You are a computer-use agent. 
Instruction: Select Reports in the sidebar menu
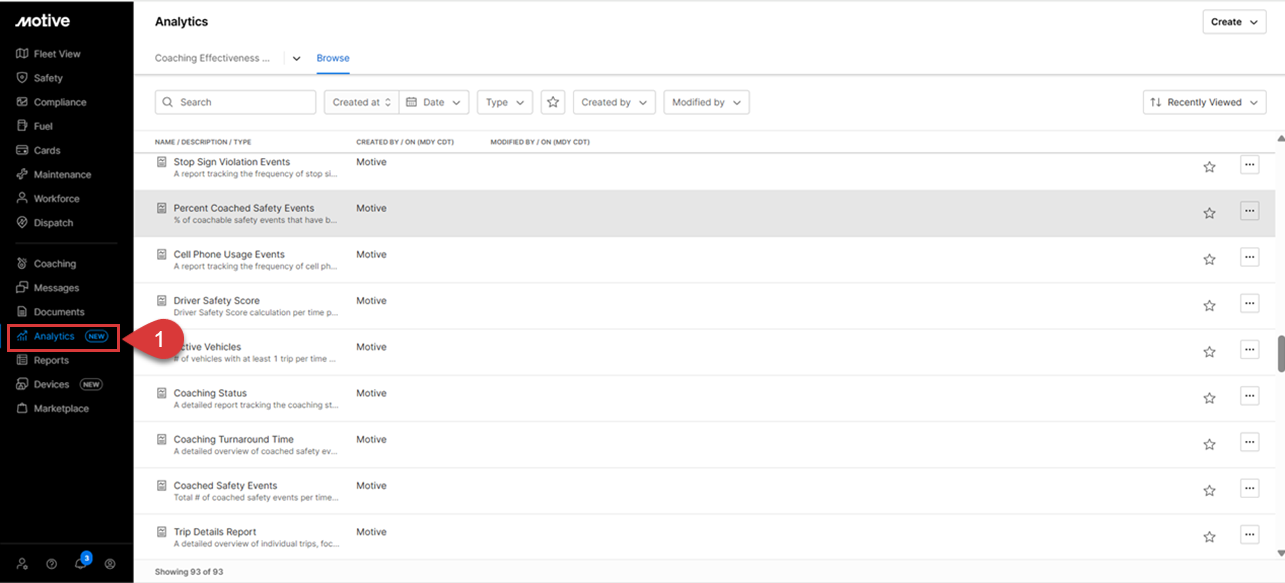pos(51,360)
